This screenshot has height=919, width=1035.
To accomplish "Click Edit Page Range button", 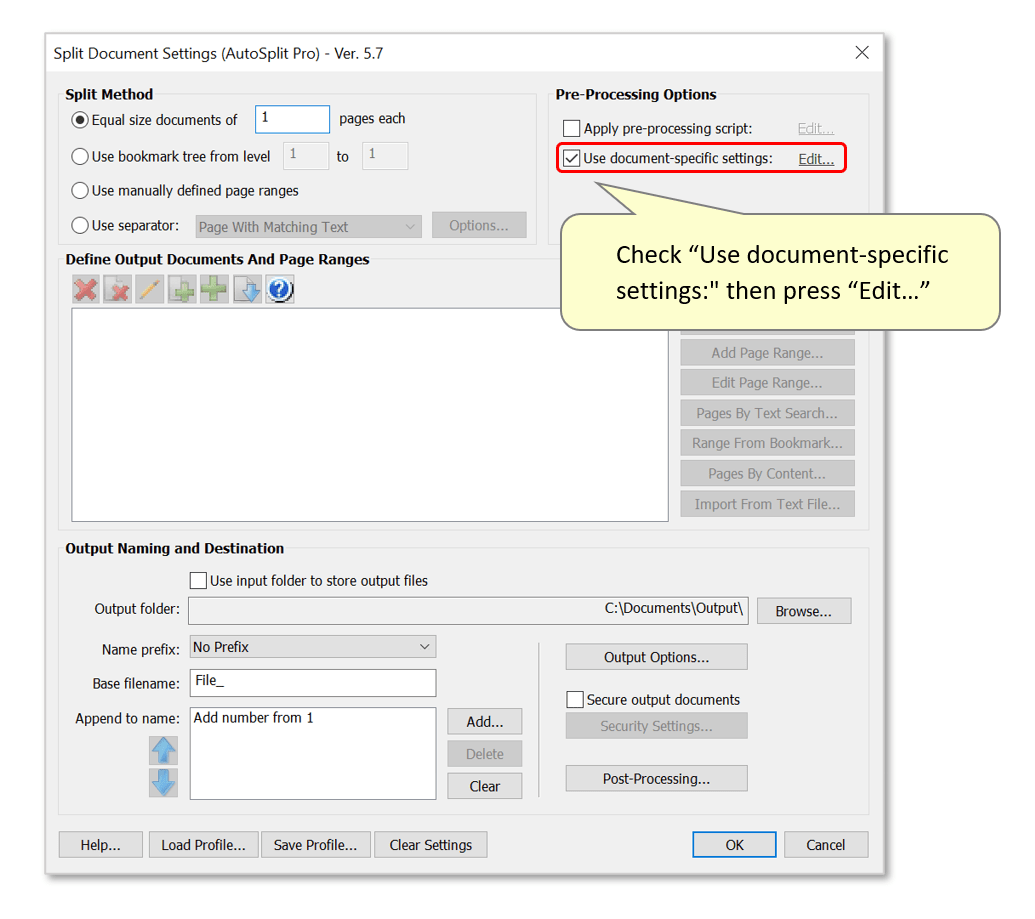I will coord(768,383).
